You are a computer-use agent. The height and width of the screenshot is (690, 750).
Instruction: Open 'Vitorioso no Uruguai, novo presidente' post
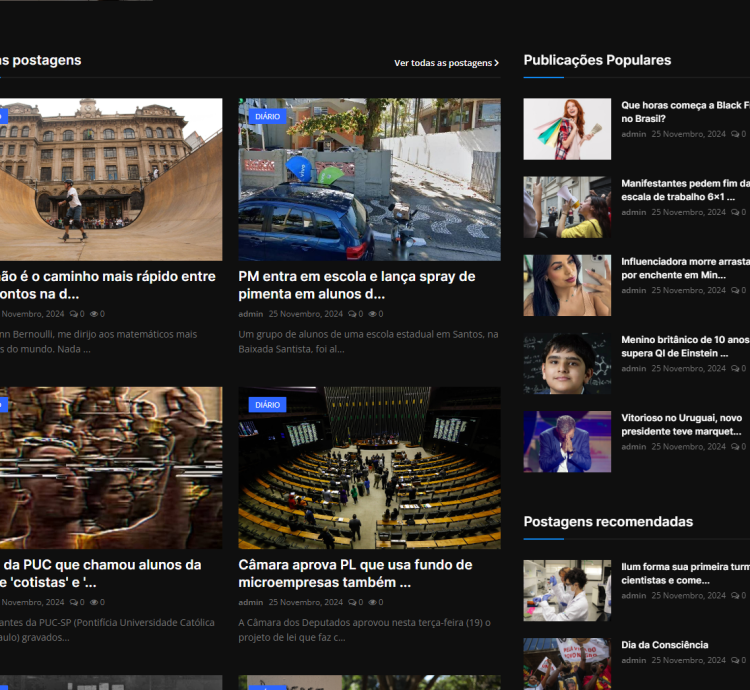coord(682,425)
